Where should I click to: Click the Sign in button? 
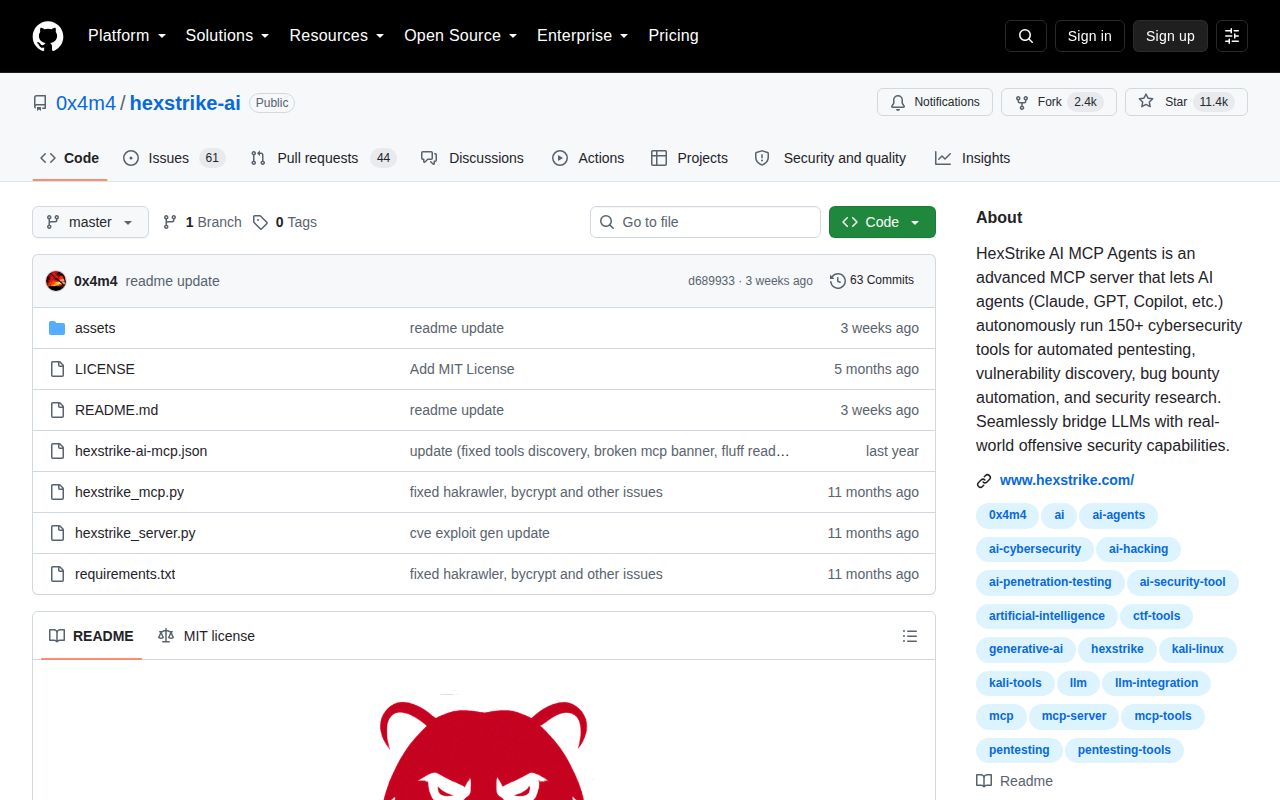point(1089,36)
